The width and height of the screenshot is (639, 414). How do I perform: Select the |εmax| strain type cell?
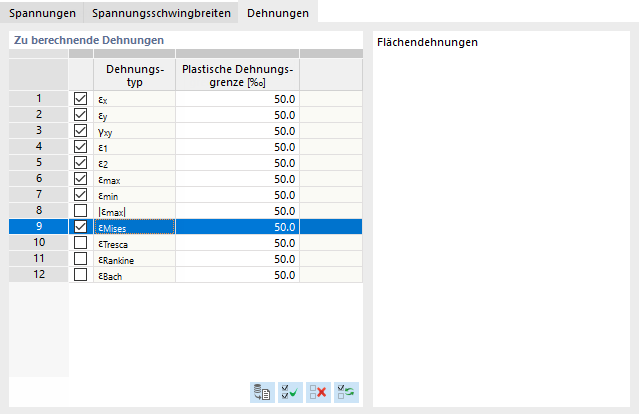click(134, 211)
